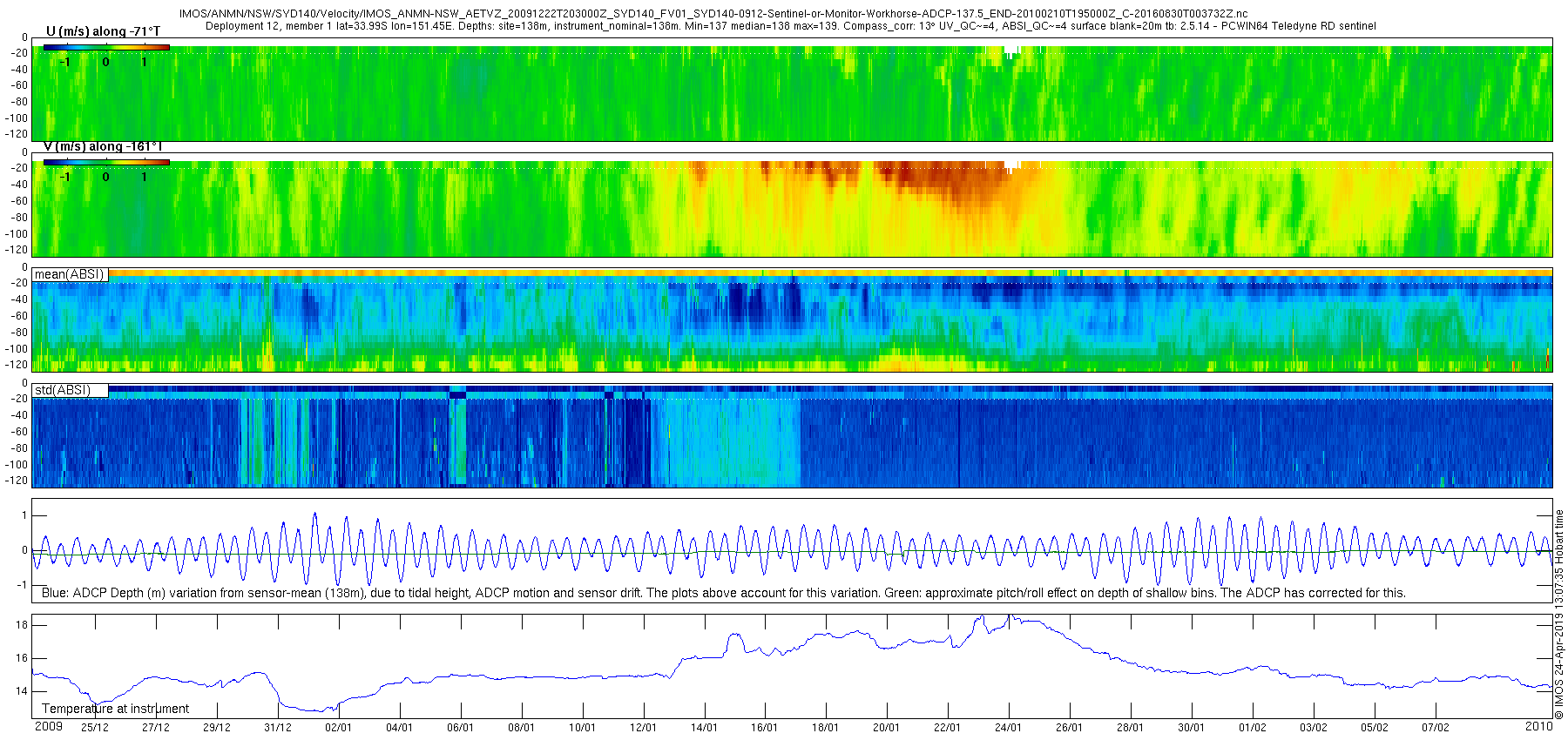Viewport: 1568px width, 740px height.
Task: Click the '14' temperature axis tick label
Action: (22, 691)
